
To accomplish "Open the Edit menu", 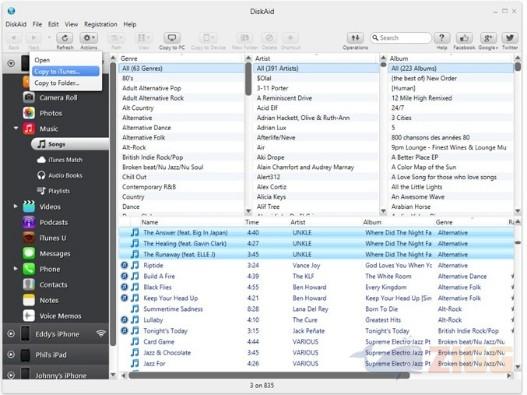I will [53, 24].
